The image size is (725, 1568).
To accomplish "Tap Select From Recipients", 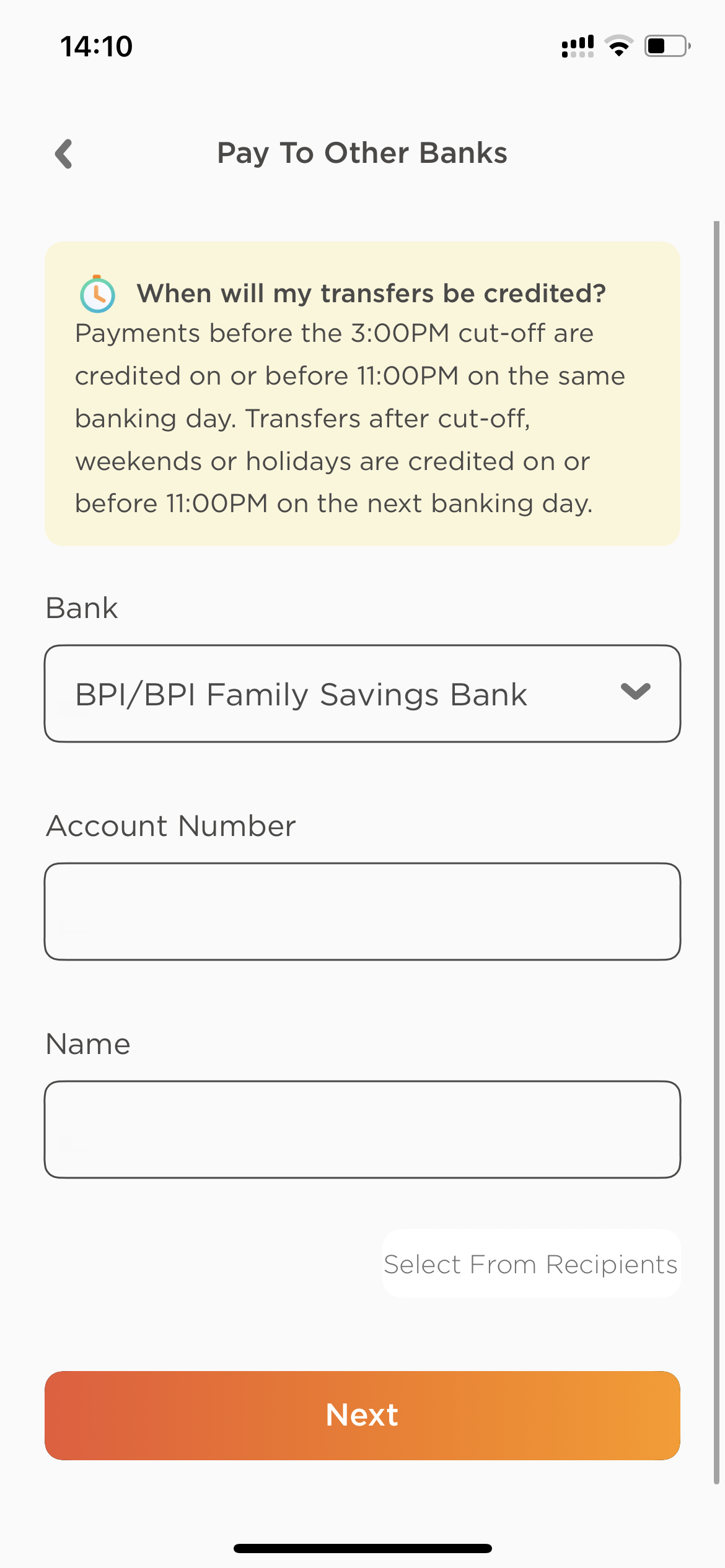I will (x=530, y=1264).
